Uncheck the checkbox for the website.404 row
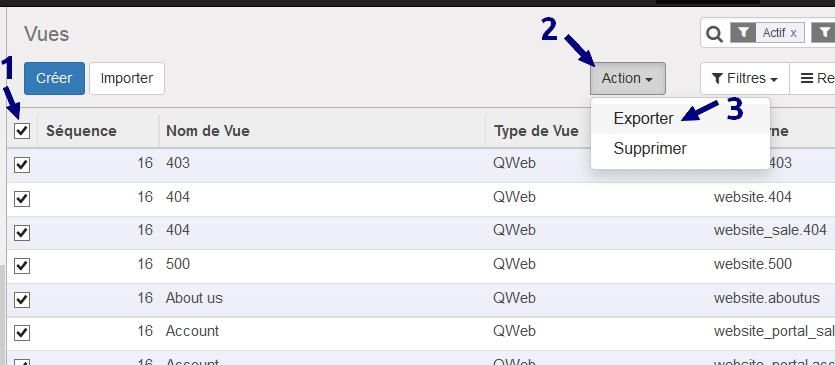The height and width of the screenshot is (365, 835). point(22,199)
